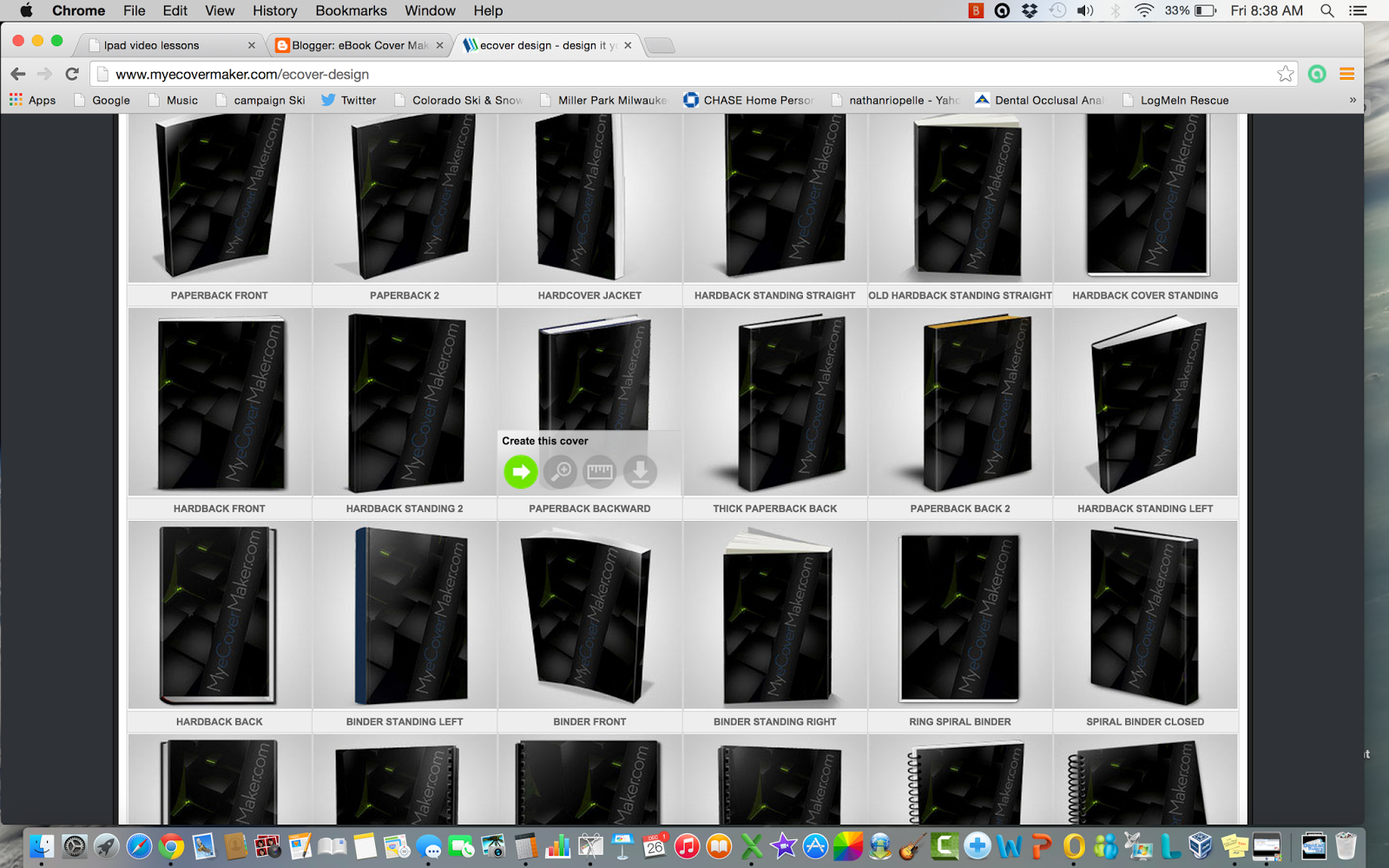Open the View menu
This screenshot has width=1389, height=868.
click(220, 10)
